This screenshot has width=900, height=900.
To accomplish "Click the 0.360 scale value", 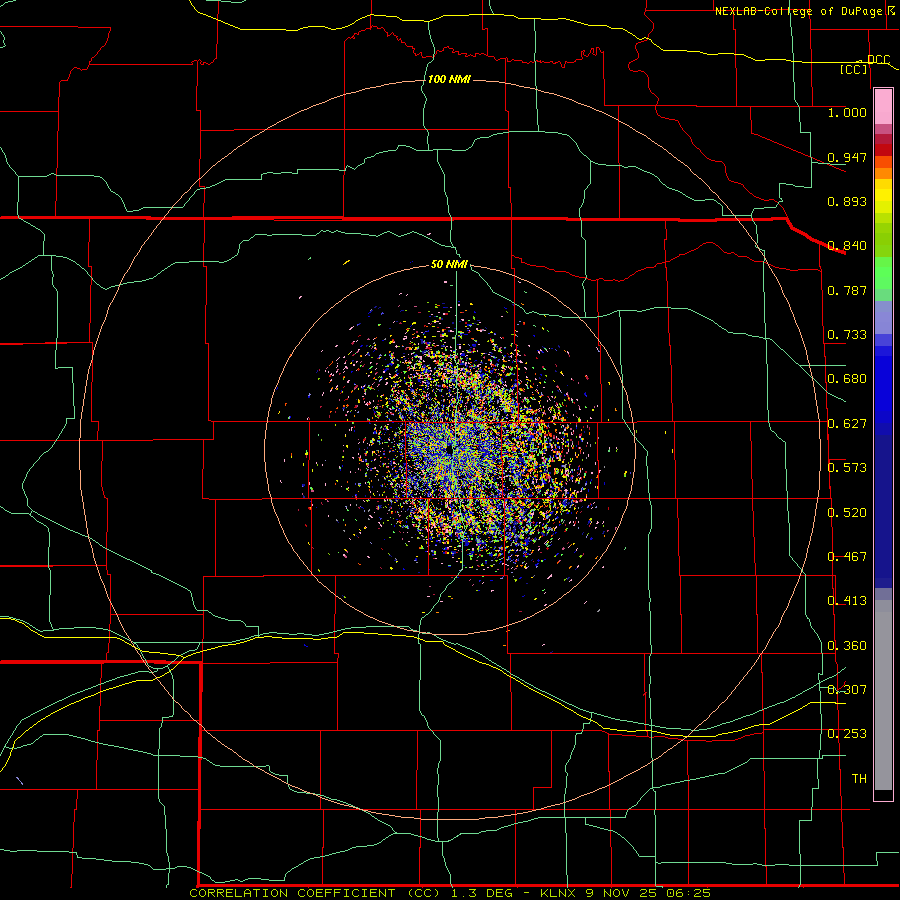I will click(847, 646).
